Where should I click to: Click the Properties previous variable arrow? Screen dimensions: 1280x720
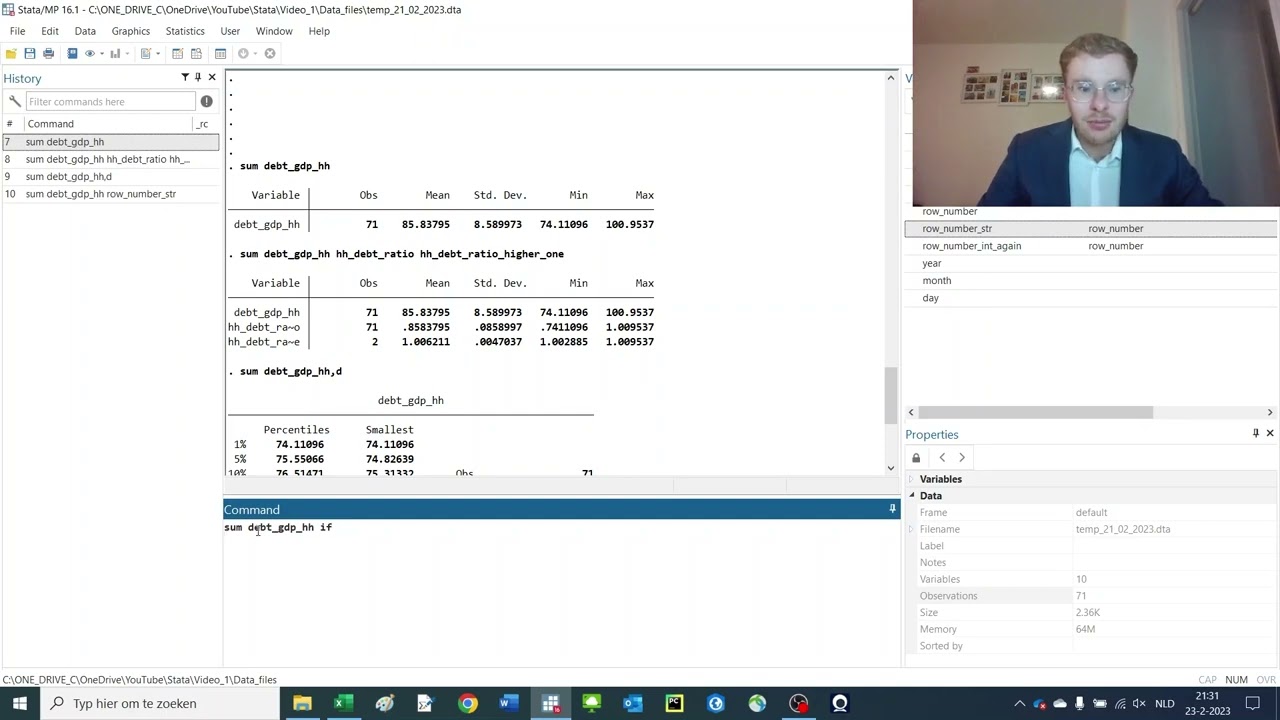pyautogui.click(x=942, y=458)
